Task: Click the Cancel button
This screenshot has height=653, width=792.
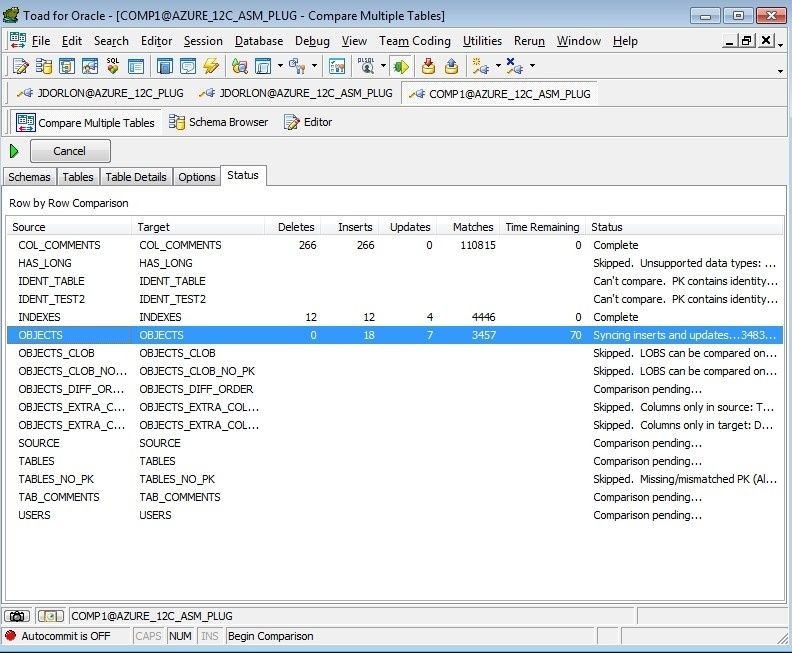Action: pyautogui.click(x=70, y=151)
